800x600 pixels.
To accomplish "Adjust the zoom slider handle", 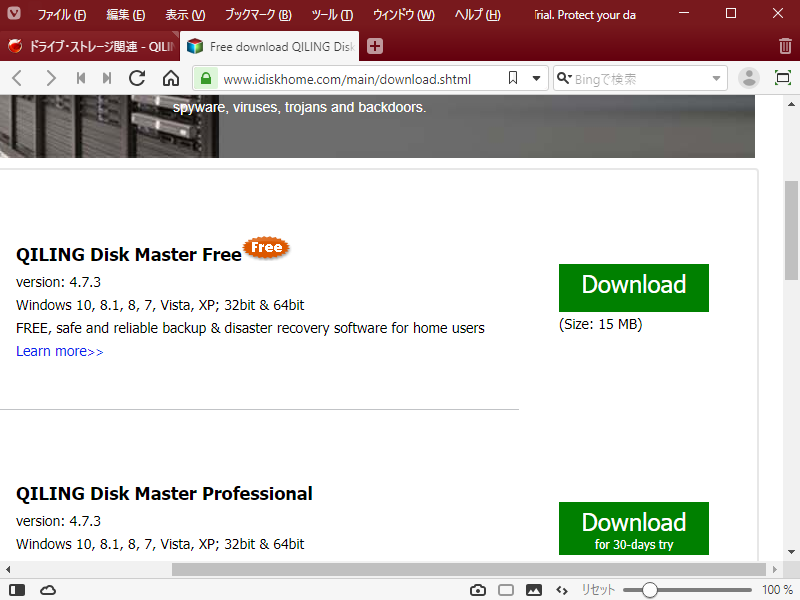I will [x=649, y=590].
